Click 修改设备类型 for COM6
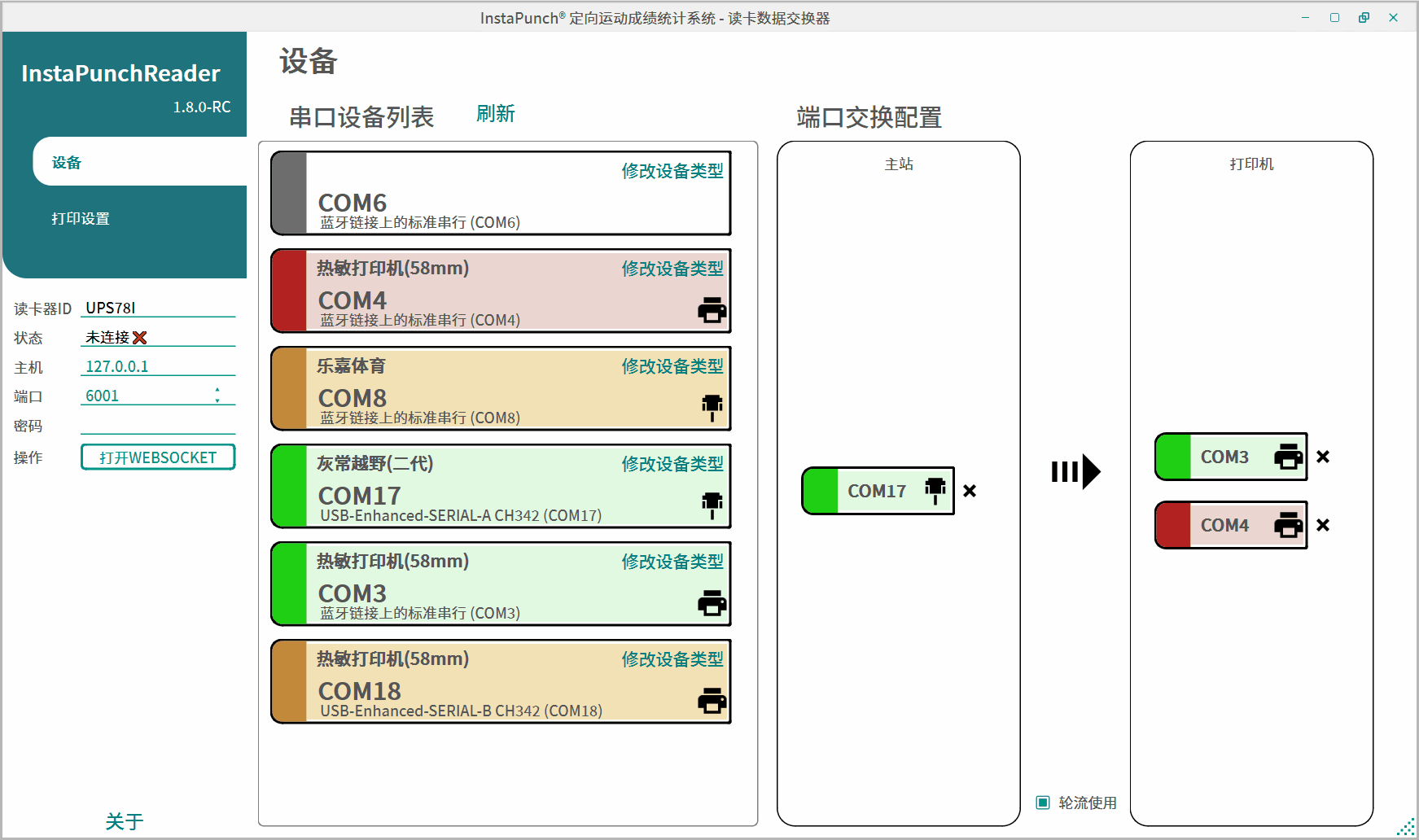Viewport: 1419px width, 840px height. (x=672, y=171)
